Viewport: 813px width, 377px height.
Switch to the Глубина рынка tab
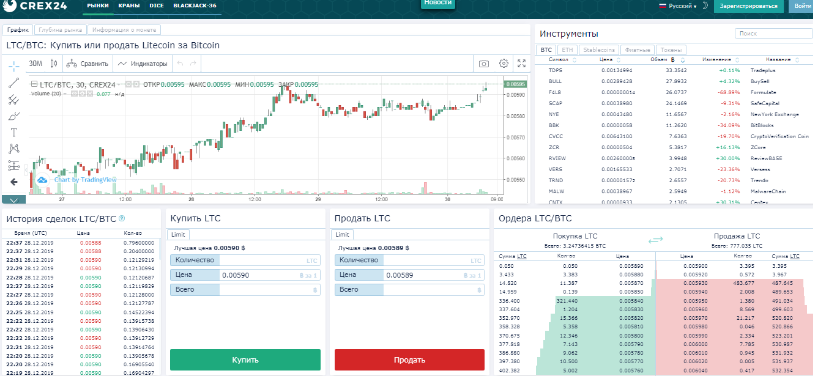point(60,30)
